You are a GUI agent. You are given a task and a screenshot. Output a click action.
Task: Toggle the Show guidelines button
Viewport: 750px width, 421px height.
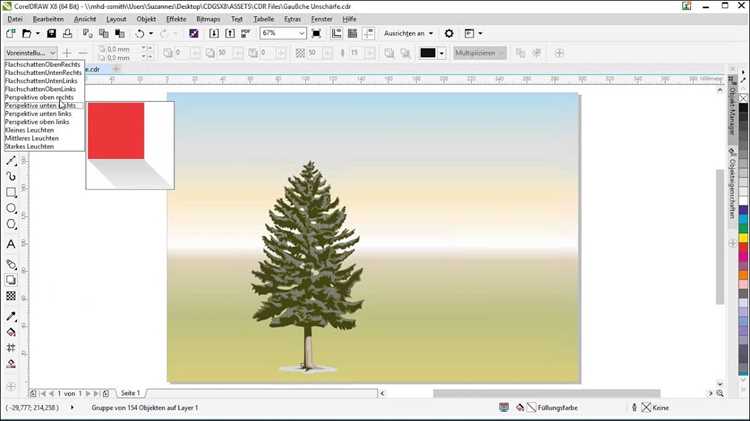(x=369, y=33)
